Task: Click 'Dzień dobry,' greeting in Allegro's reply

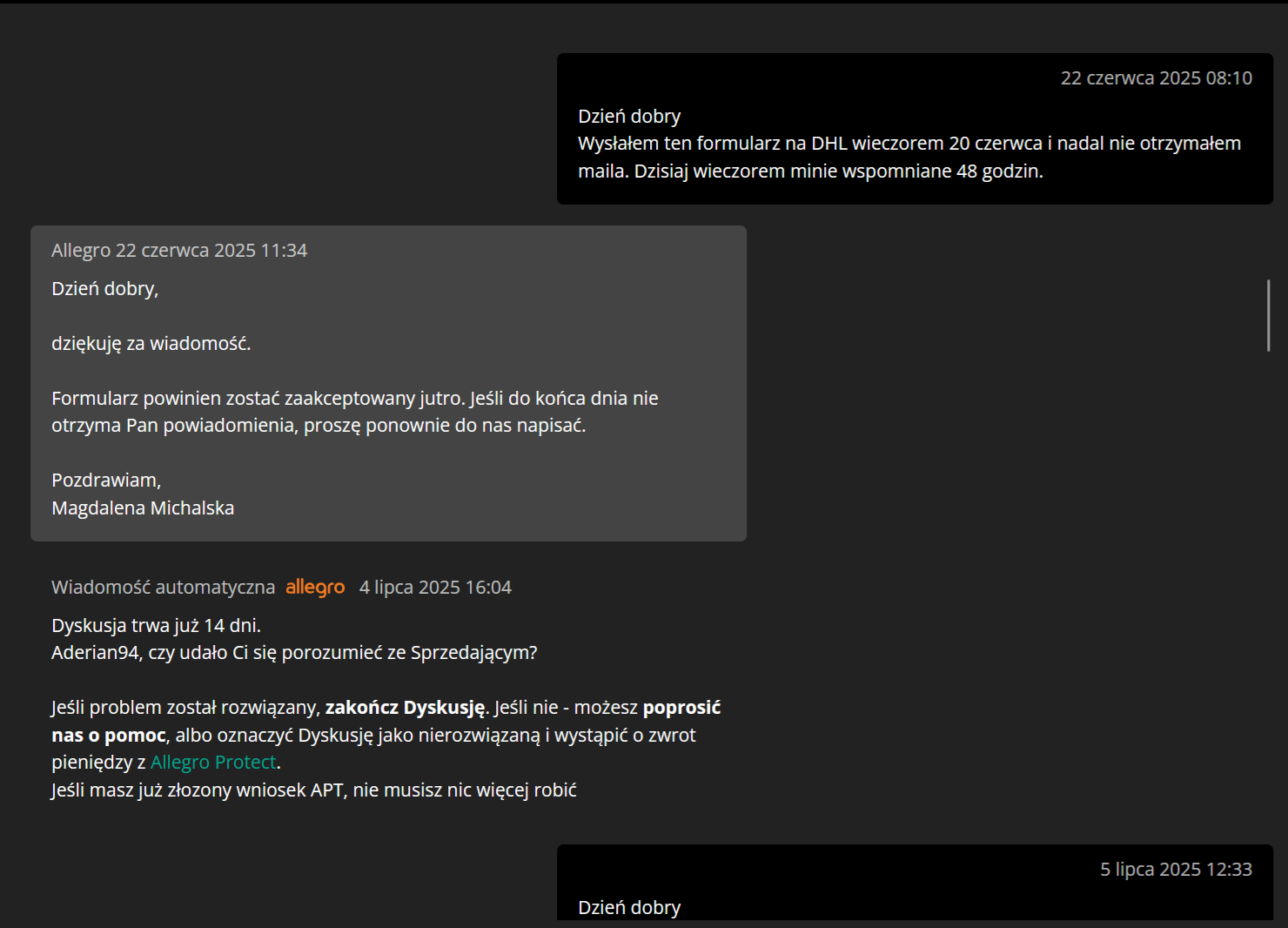Action: point(104,289)
